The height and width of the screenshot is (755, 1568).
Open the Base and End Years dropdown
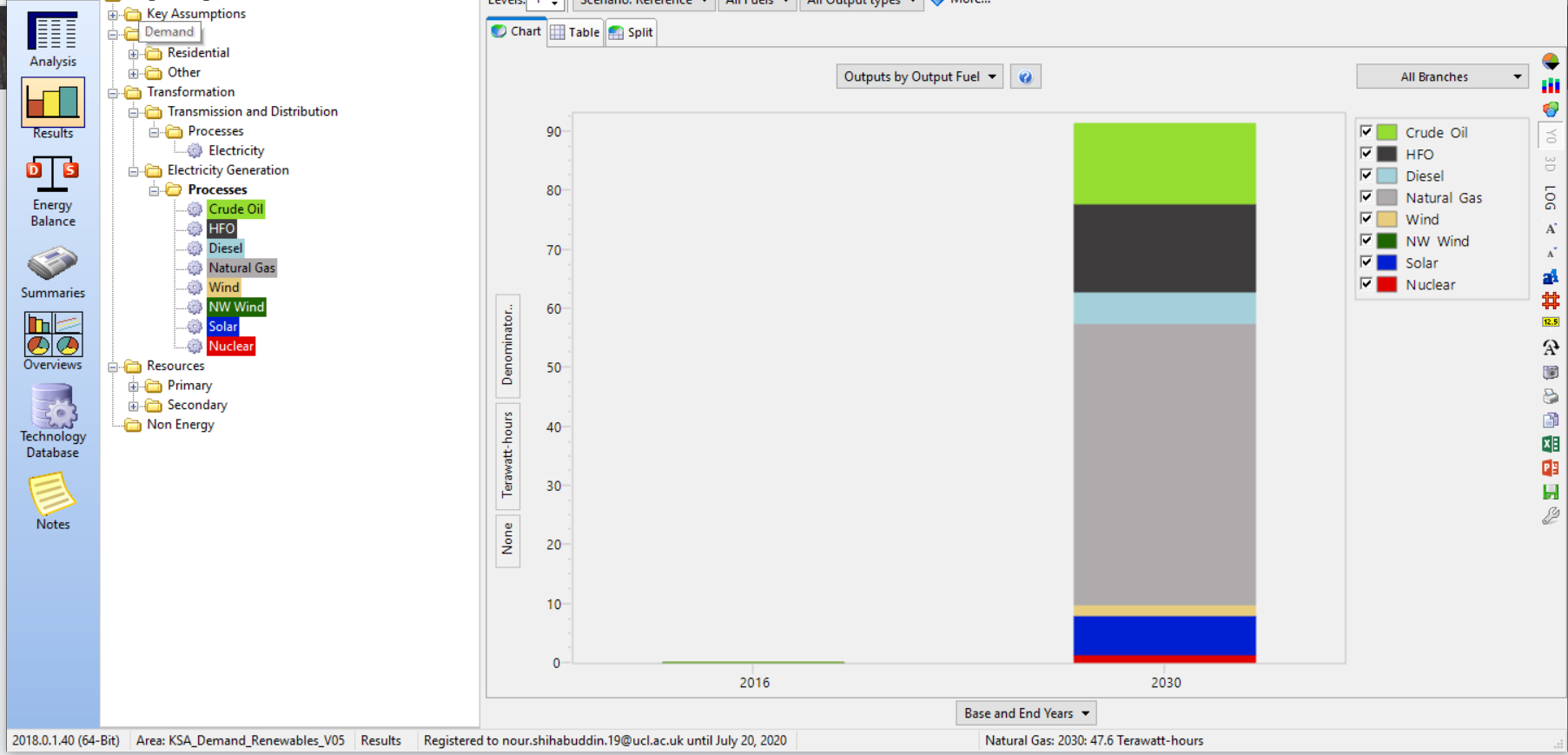coord(1026,713)
